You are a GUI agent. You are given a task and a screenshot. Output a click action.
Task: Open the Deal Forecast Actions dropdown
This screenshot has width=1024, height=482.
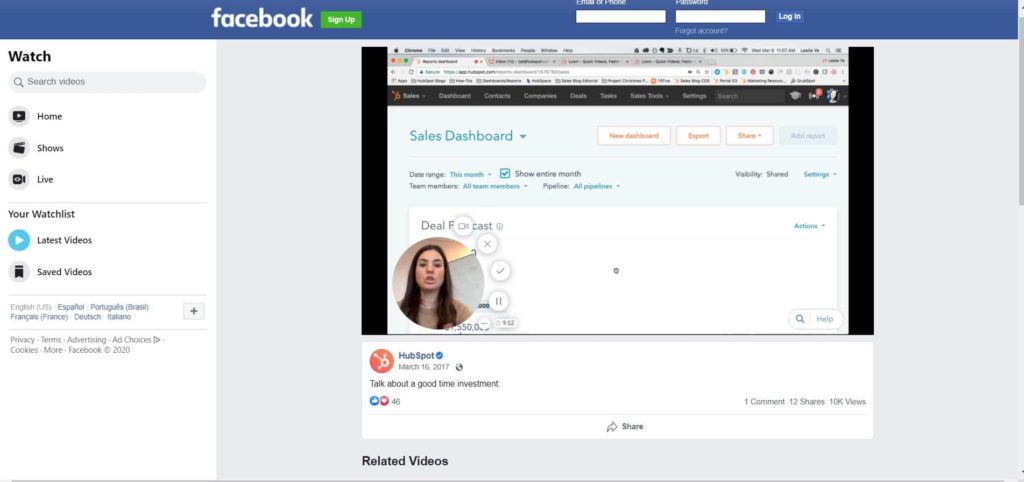tap(809, 226)
